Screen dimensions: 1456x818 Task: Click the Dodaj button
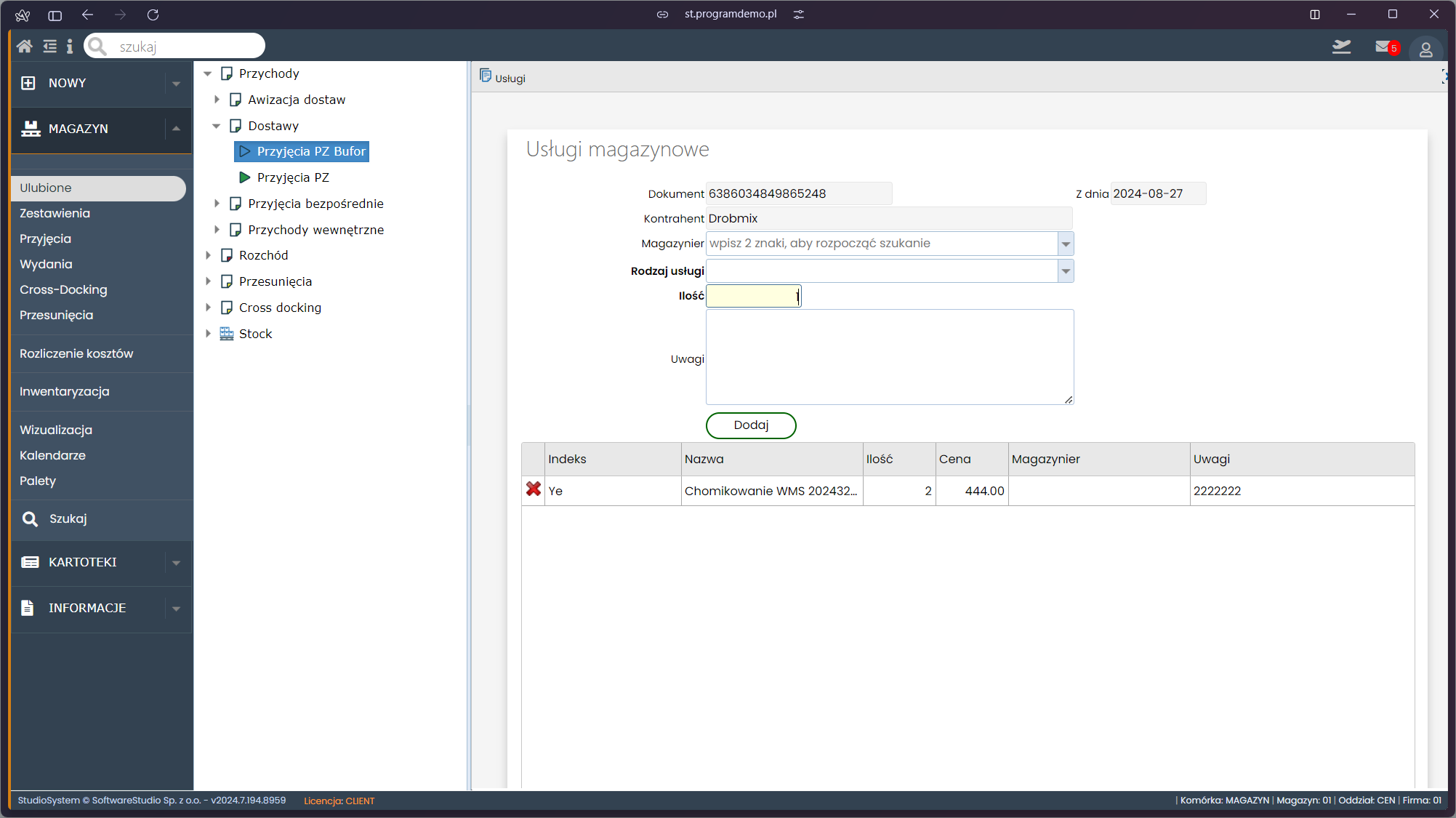(x=751, y=425)
